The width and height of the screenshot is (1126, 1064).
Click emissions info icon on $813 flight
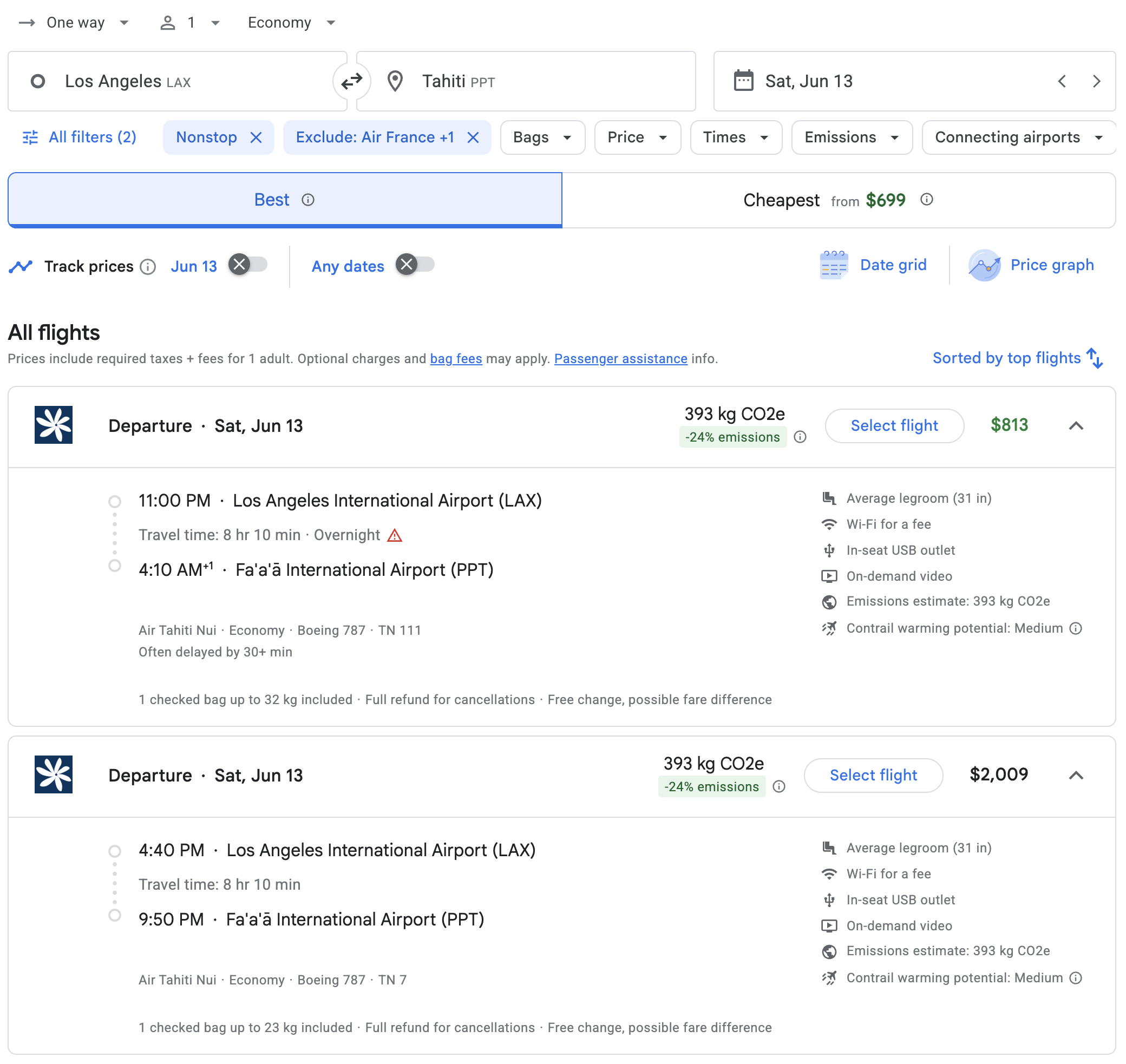tap(800, 437)
